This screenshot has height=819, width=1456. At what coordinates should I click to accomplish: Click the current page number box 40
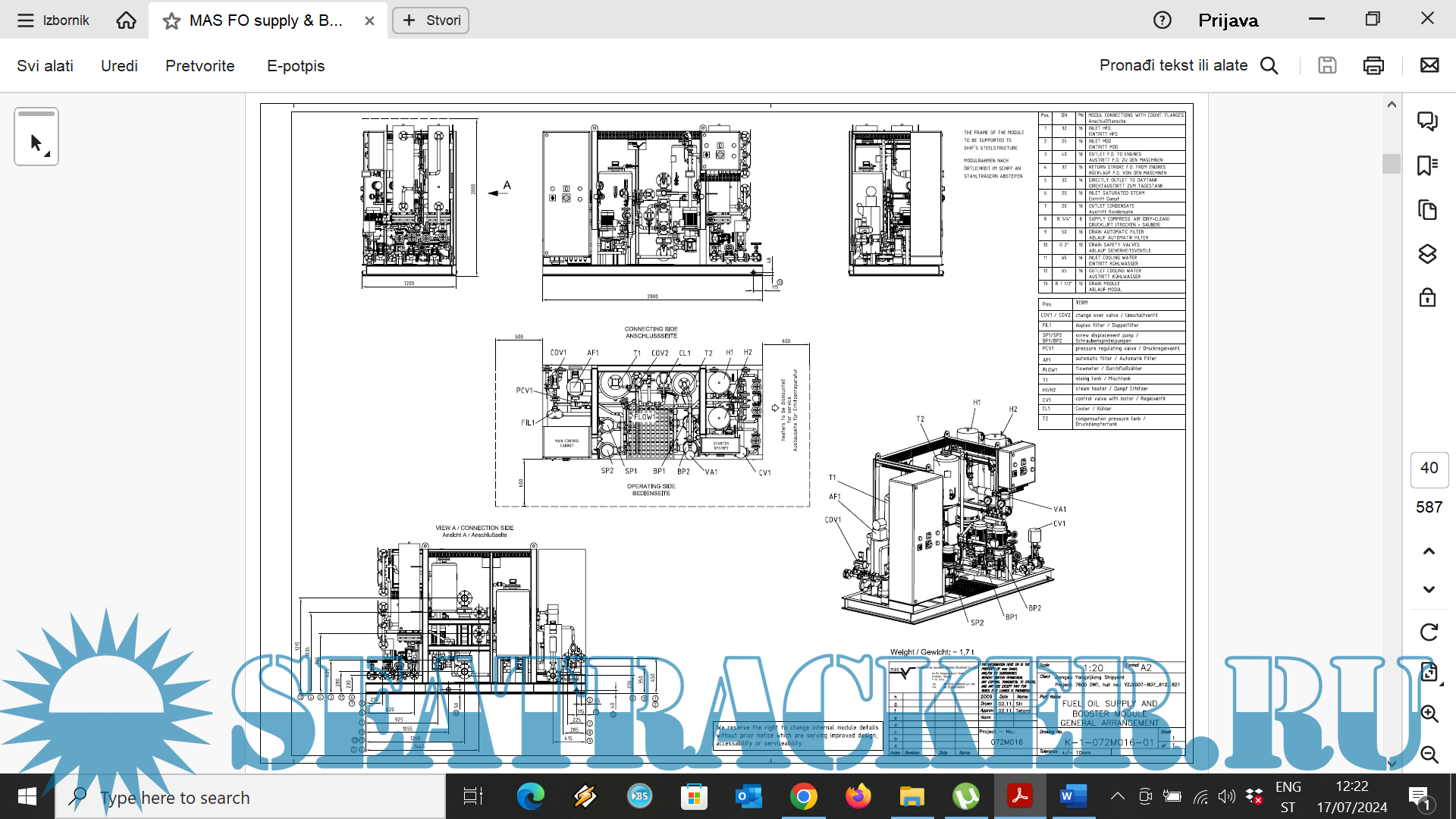coord(1429,469)
